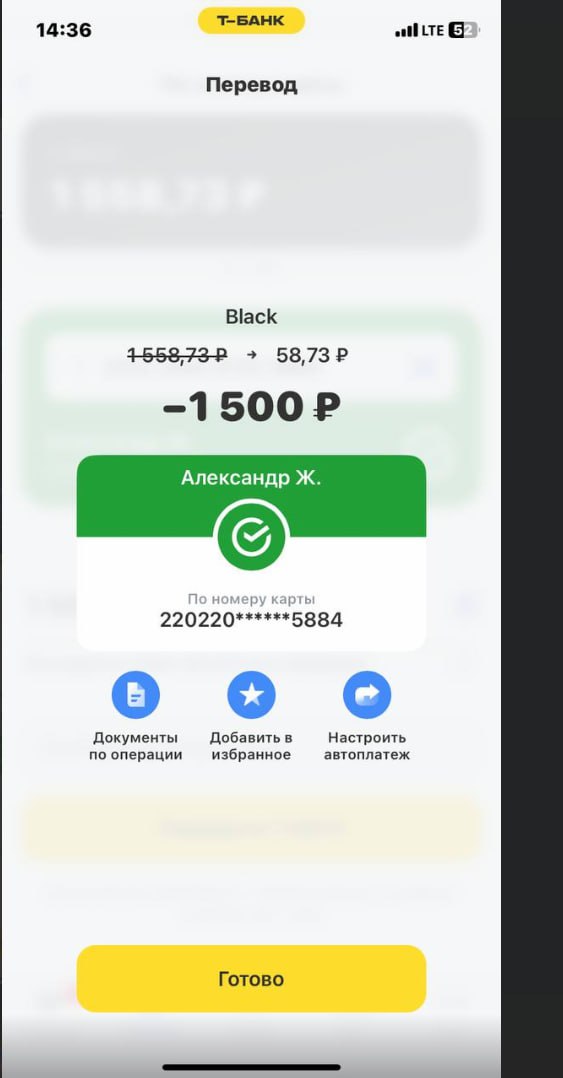Tap the Black account name
Screen dimensions: 563x1078
click(x=252, y=317)
